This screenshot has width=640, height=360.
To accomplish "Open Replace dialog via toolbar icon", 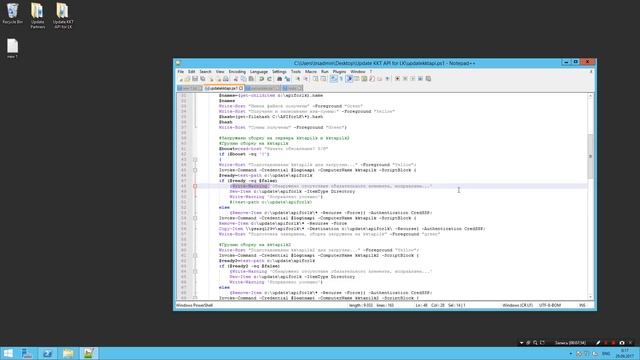I will click(287, 79).
